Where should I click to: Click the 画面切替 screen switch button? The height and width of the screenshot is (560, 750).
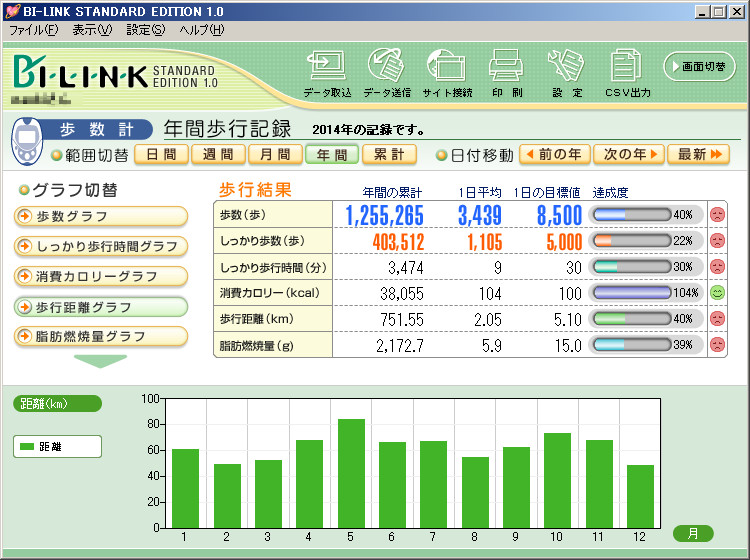(699, 66)
